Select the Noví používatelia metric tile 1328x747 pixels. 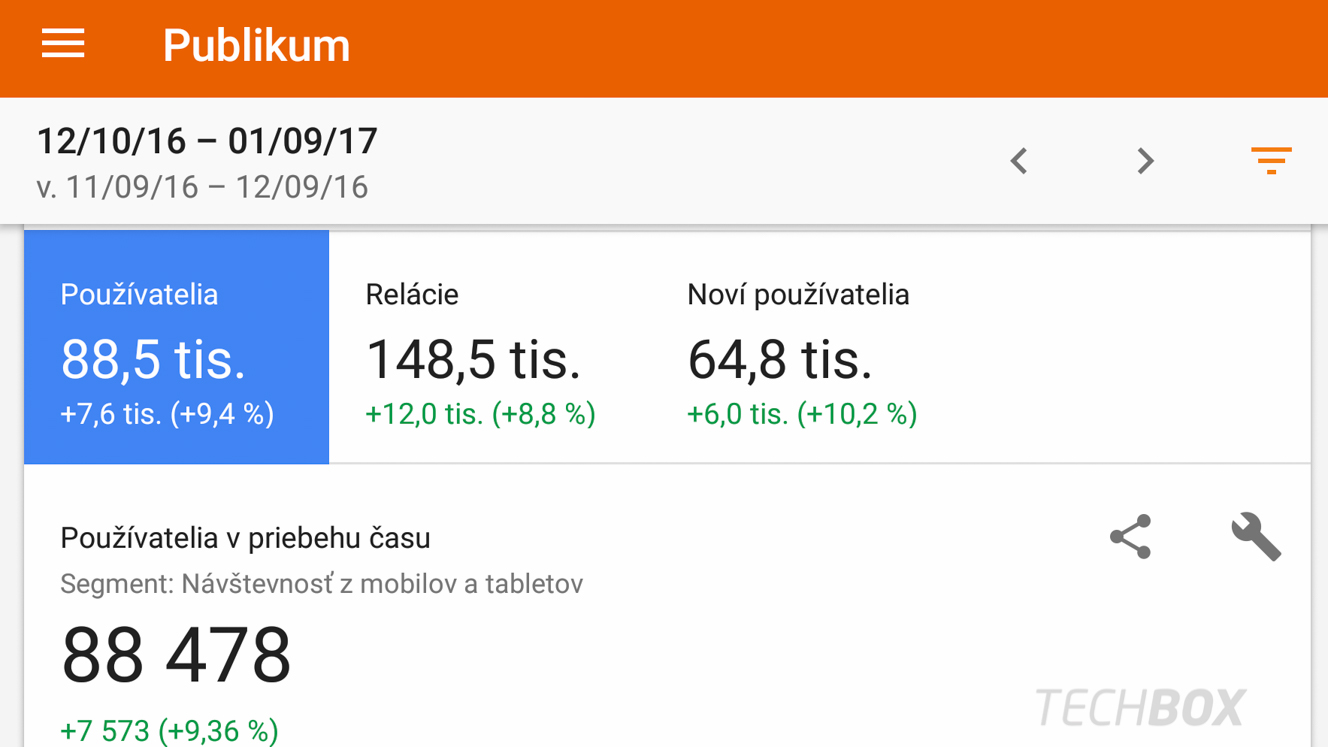click(x=810, y=347)
